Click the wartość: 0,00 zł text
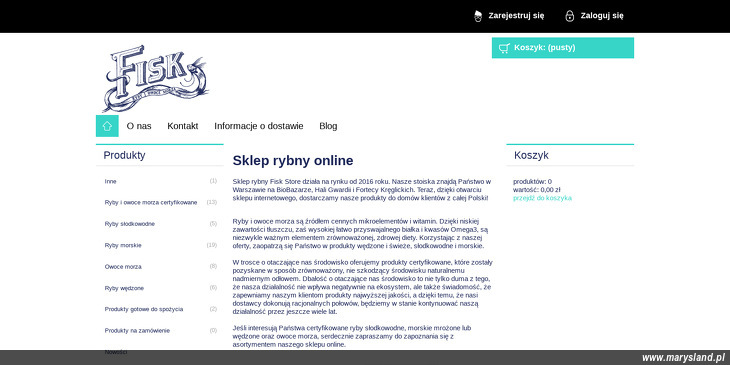 (536, 189)
